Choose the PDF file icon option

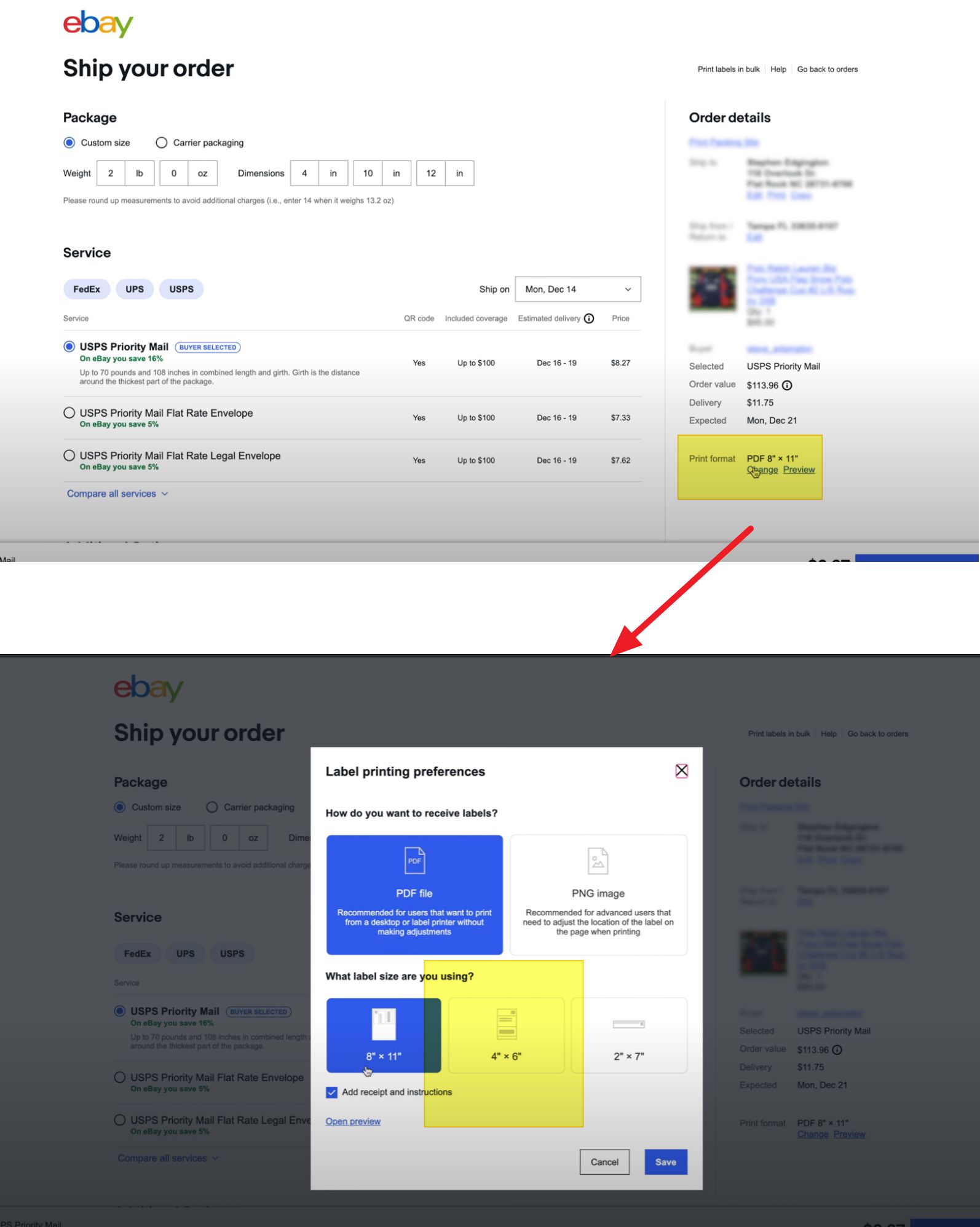[x=414, y=860]
